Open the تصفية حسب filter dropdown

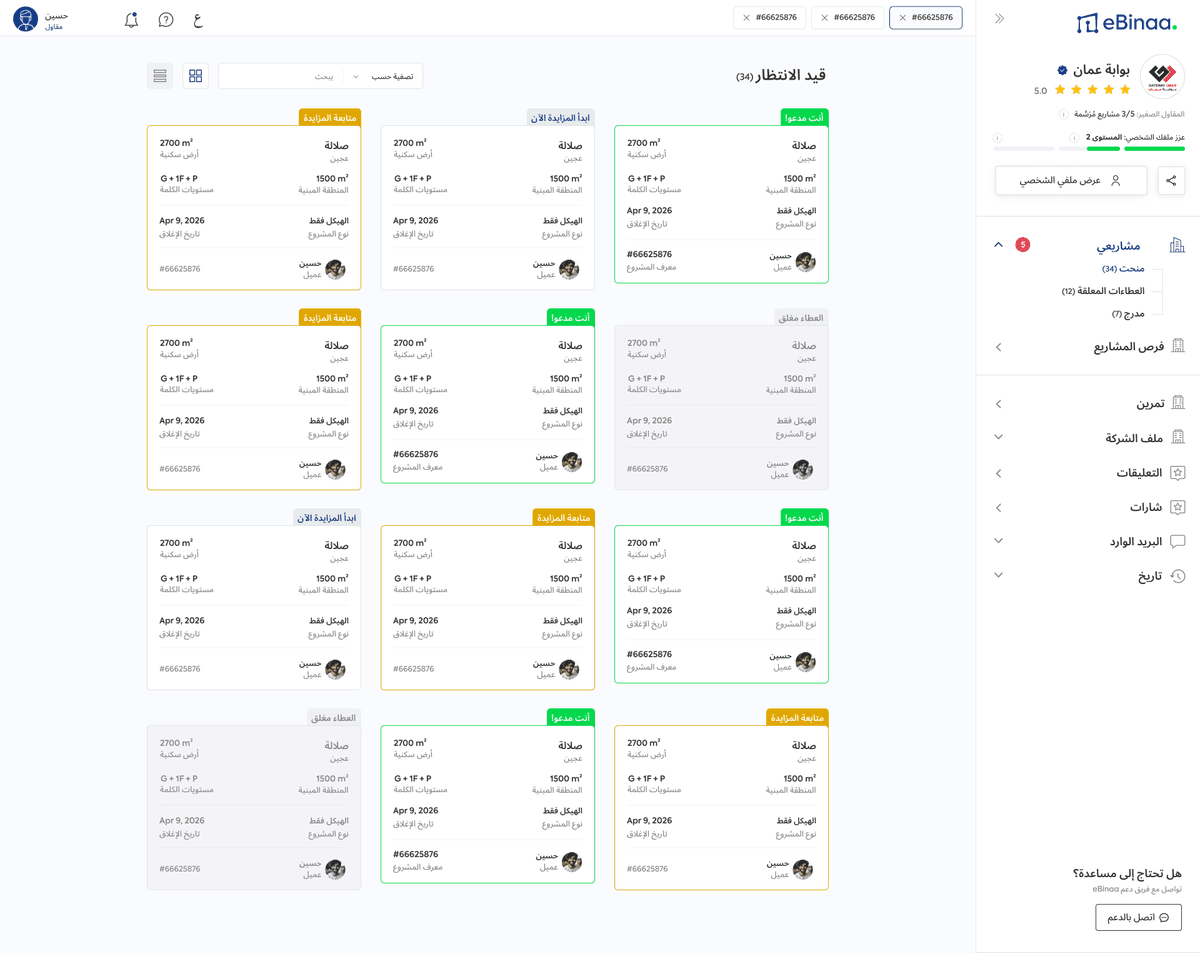(x=383, y=76)
